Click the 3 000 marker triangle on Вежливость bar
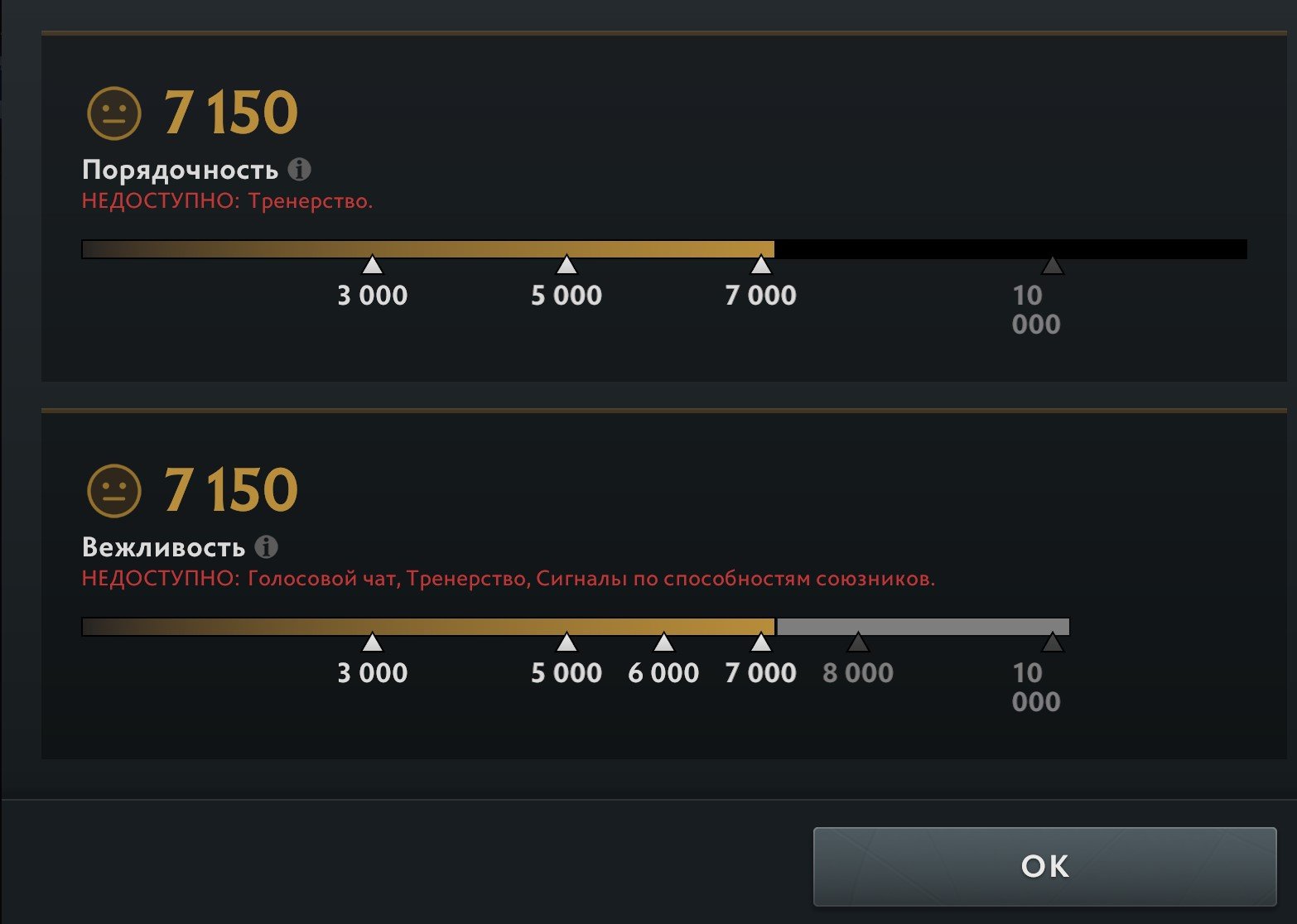 pyautogui.click(x=373, y=642)
